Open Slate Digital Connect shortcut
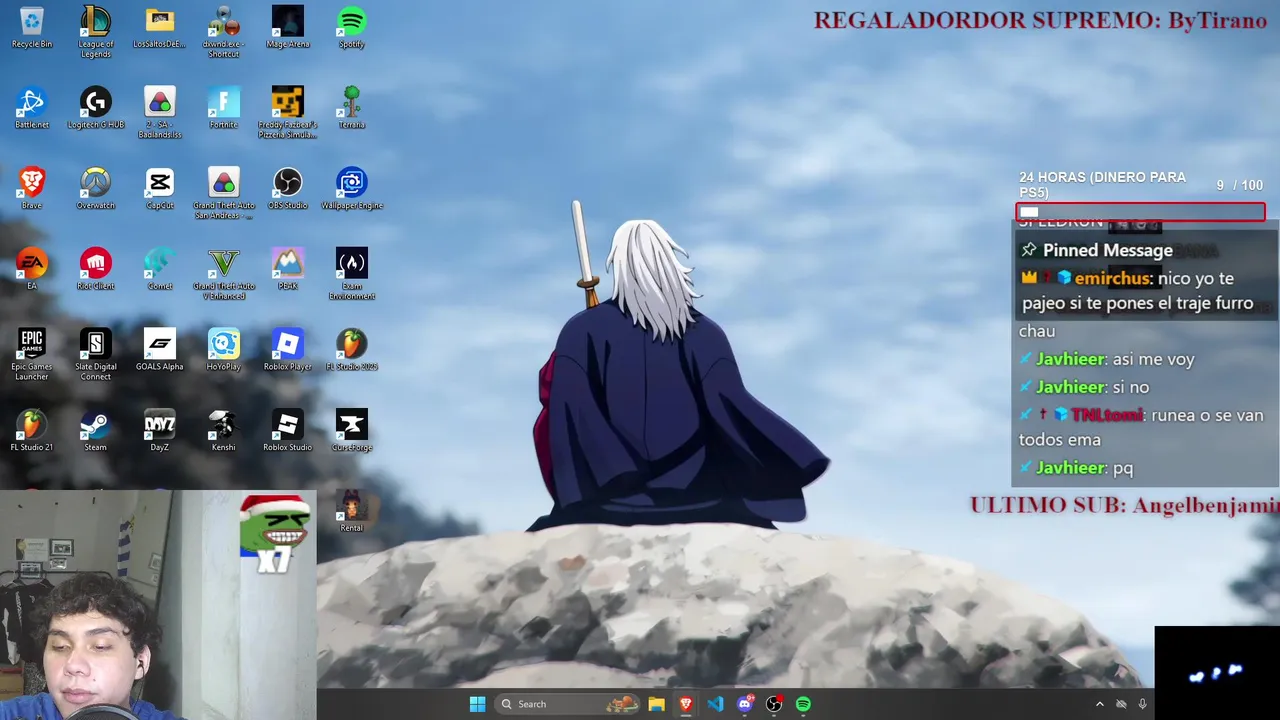Image resolution: width=1280 pixels, height=720 pixels. pos(96,355)
